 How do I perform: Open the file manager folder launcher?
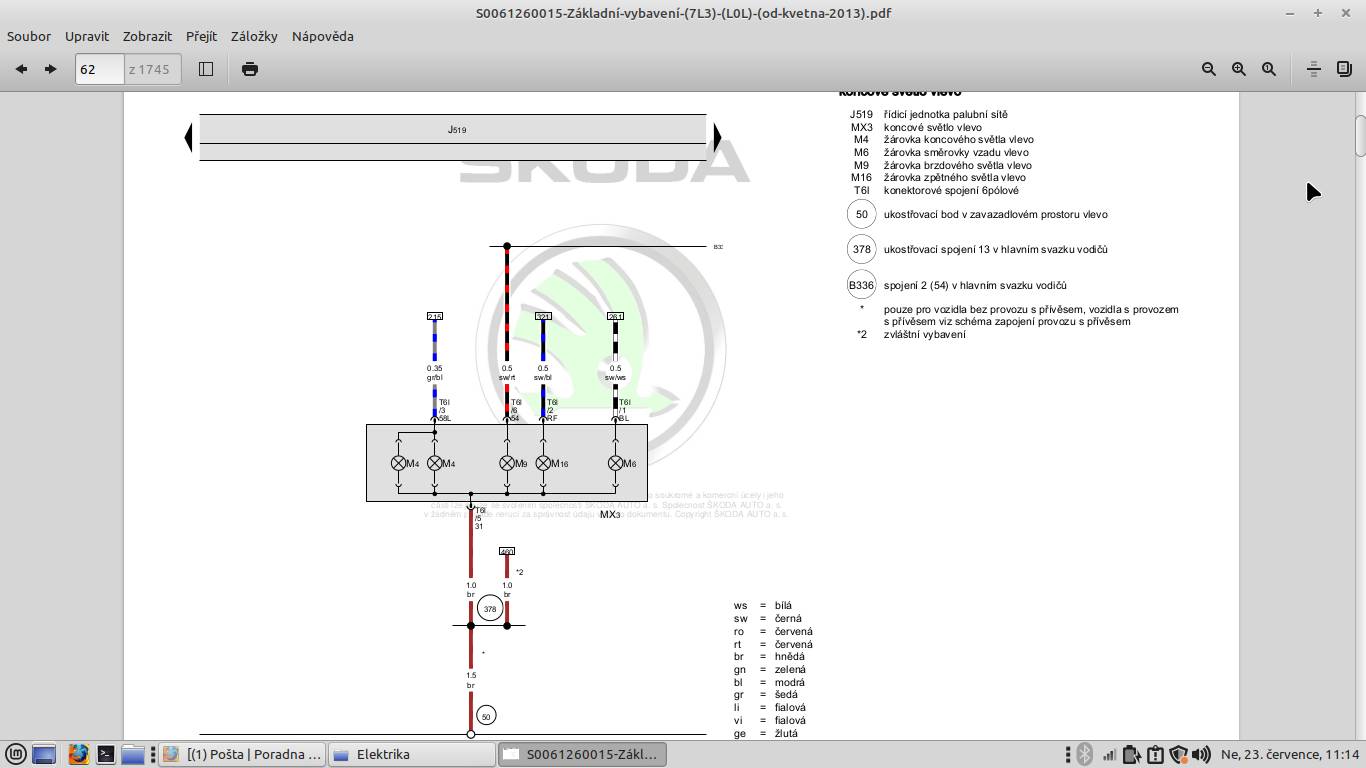133,754
